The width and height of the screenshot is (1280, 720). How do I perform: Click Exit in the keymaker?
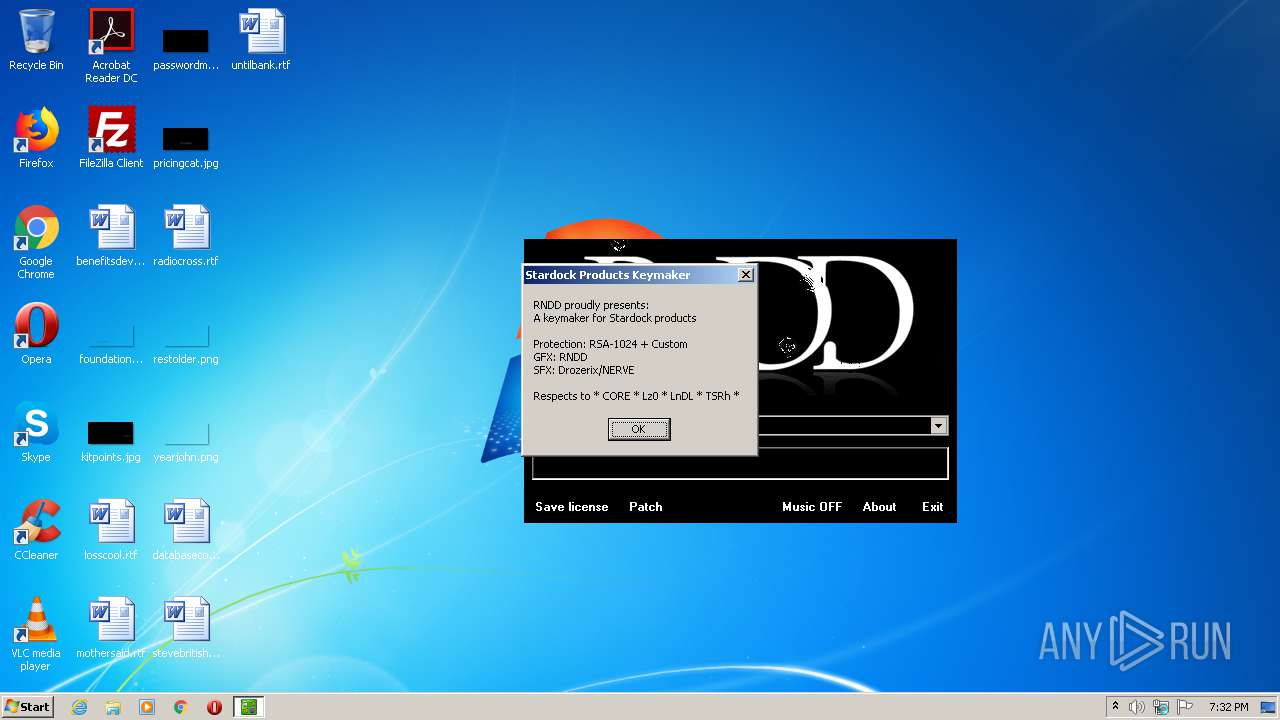pyautogui.click(x=933, y=507)
